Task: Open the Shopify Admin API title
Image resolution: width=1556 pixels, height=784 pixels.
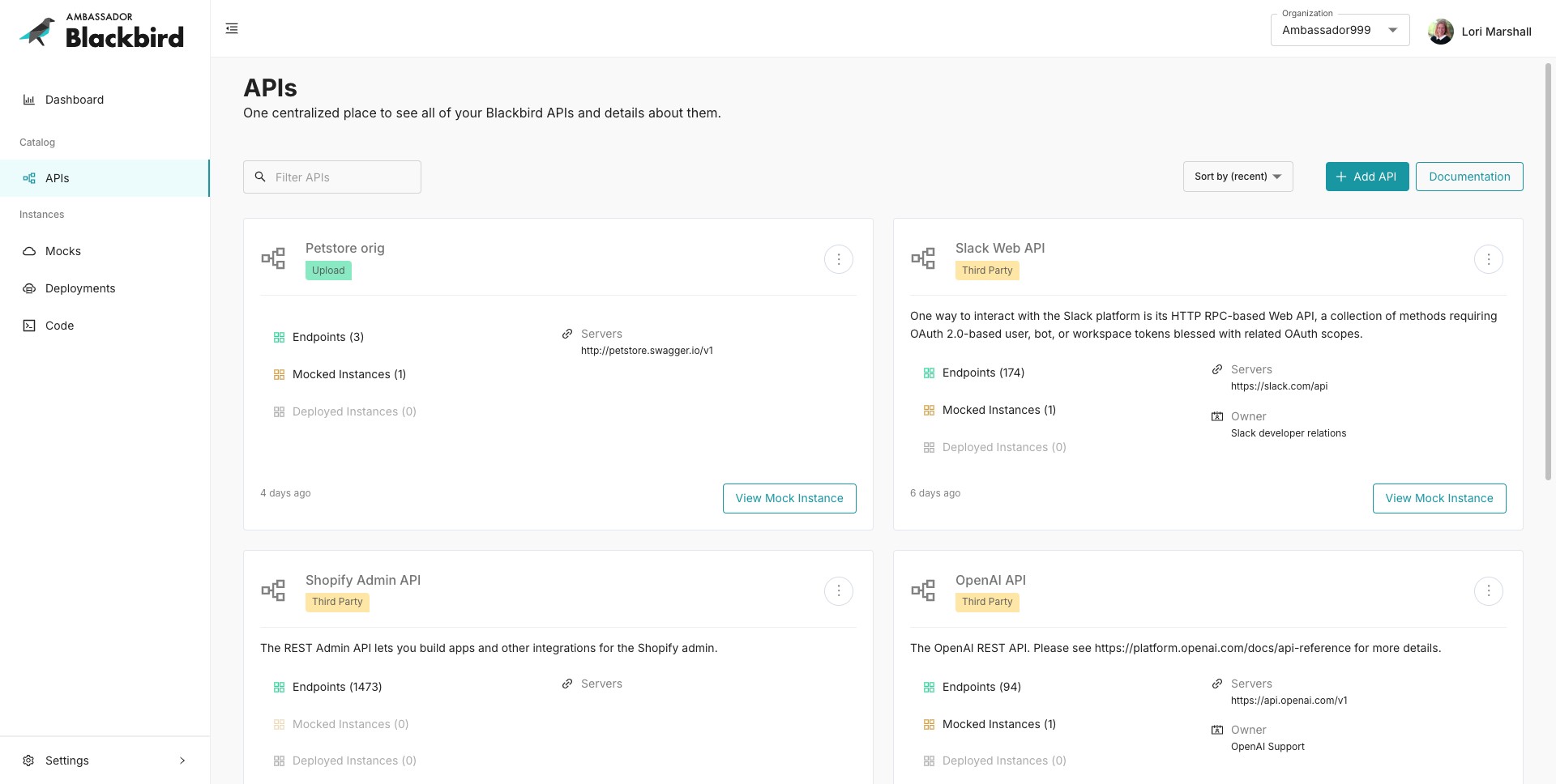Action: pos(363,580)
